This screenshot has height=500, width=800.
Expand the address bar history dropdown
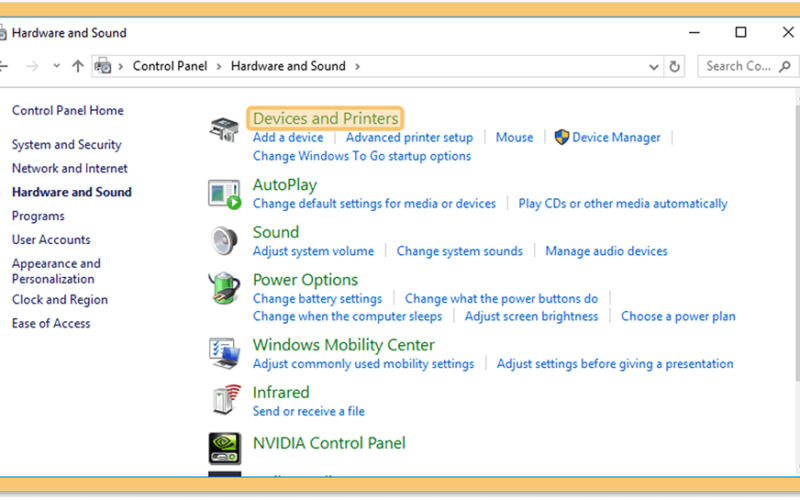pyautogui.click(x=653, y=67)
